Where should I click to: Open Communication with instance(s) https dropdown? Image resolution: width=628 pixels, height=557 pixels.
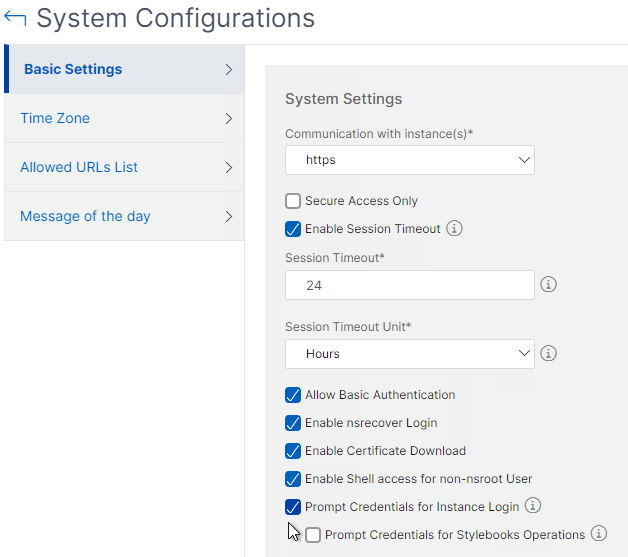410,160
